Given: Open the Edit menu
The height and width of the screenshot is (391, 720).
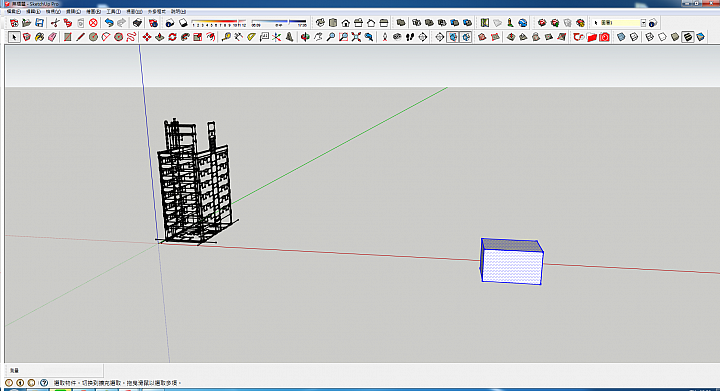Looking at the screenshot, I should pyautogui.click(x=33, y=11).
